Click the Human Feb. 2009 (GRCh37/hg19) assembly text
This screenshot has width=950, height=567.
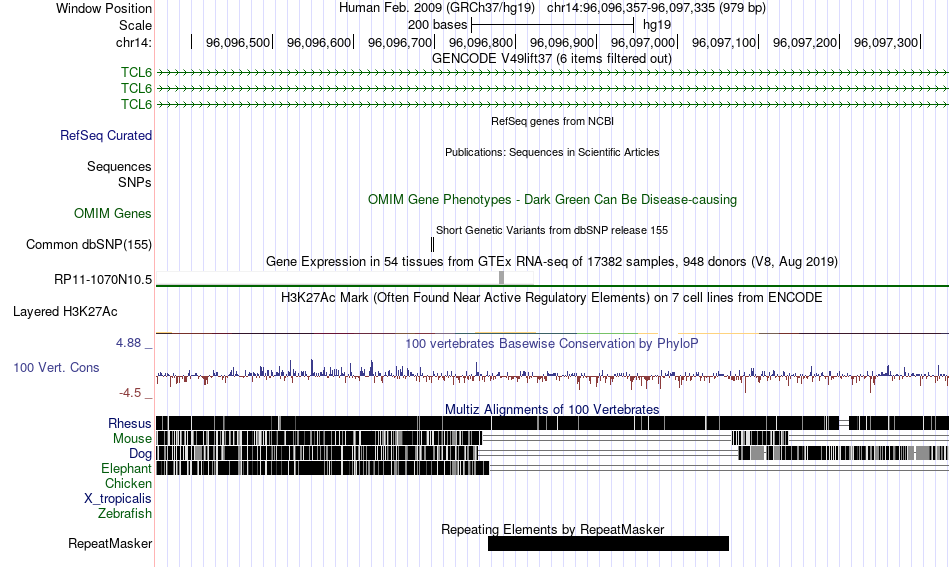tap(437, 8)
